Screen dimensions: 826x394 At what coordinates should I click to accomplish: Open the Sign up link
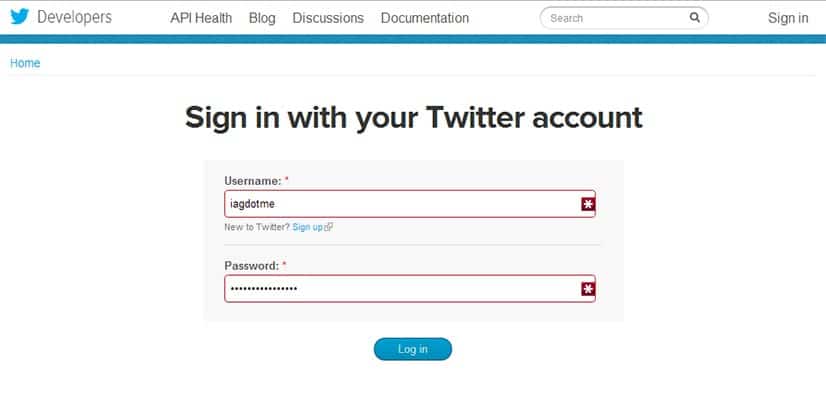pos(308,228)
